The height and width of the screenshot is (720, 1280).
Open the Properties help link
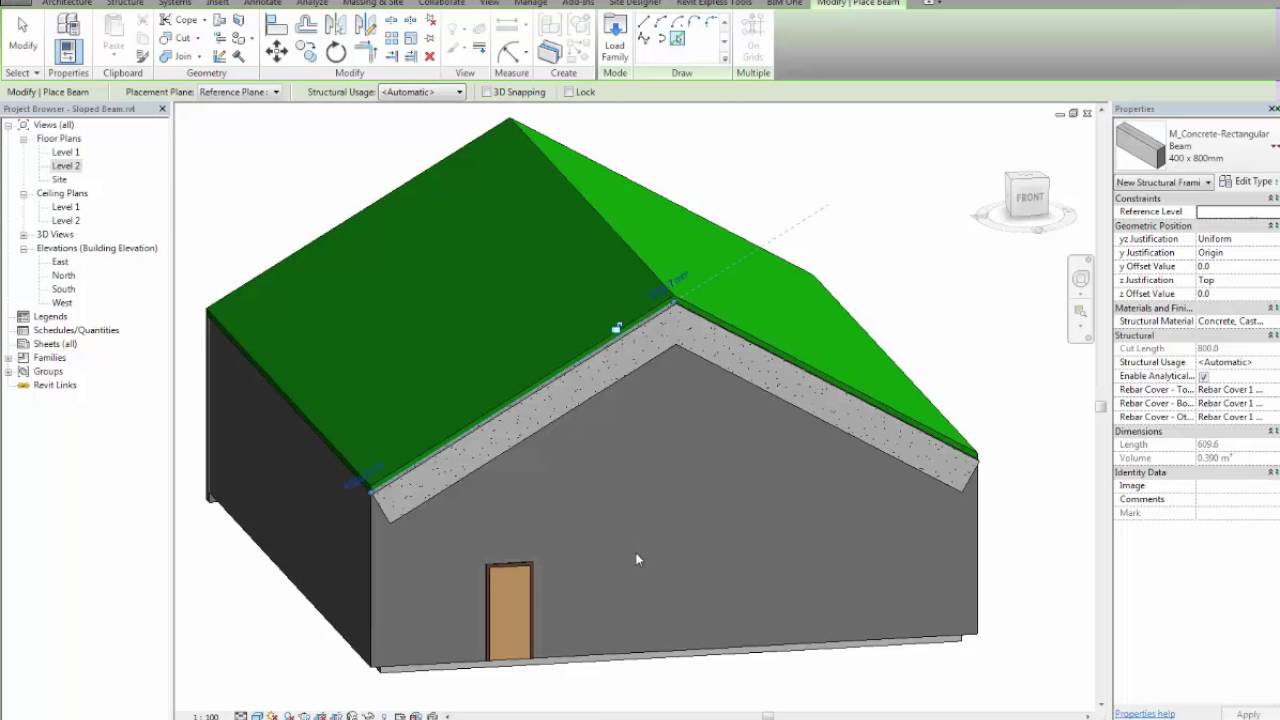[1145, 714]
